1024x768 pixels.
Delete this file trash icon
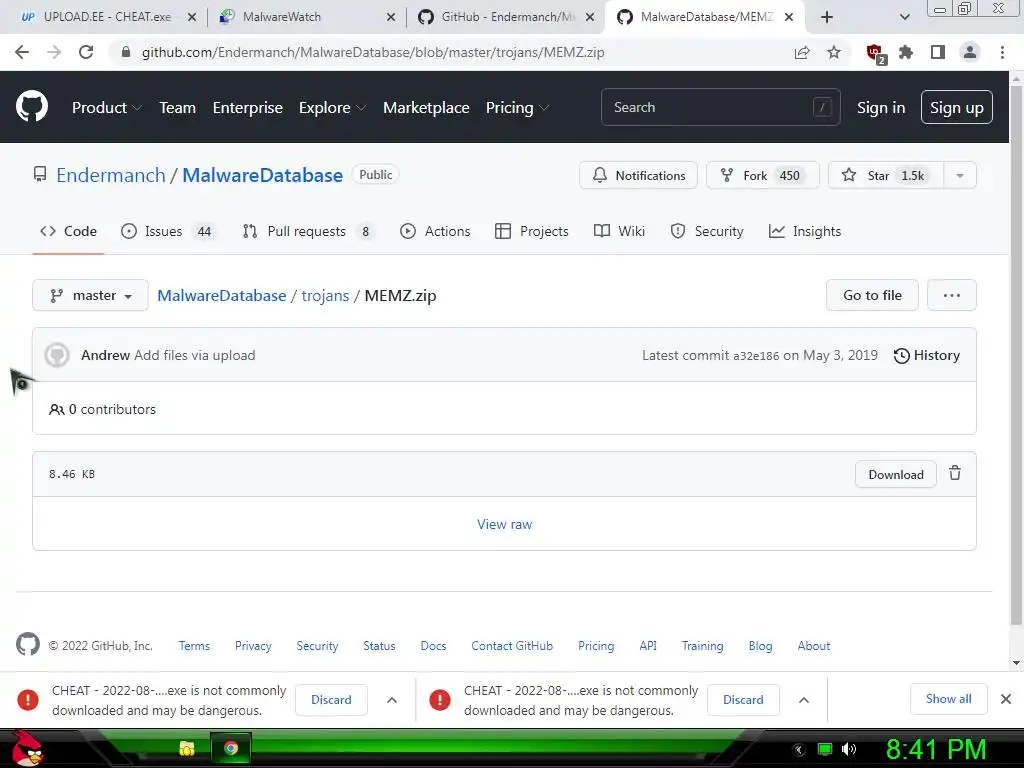pyautogui.click(x=955, y=473)
